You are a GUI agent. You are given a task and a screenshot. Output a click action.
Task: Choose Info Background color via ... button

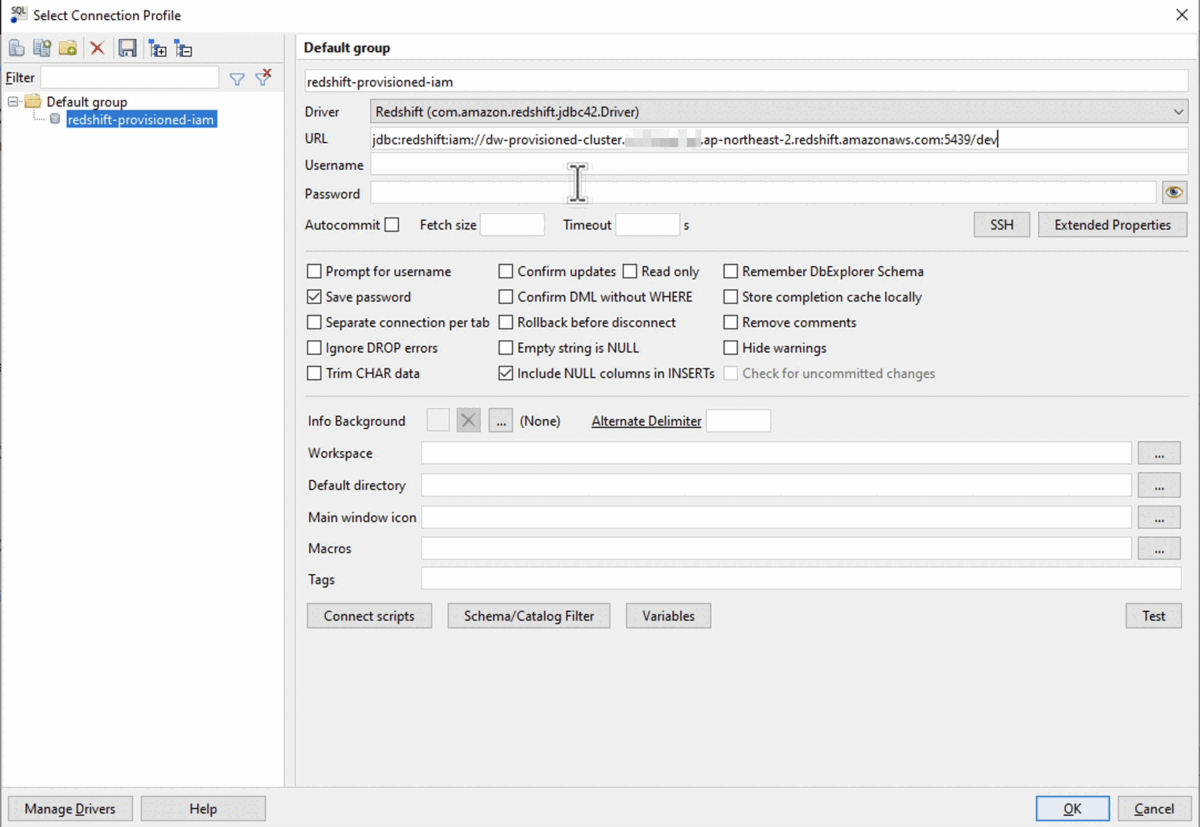tap(501, 421)
